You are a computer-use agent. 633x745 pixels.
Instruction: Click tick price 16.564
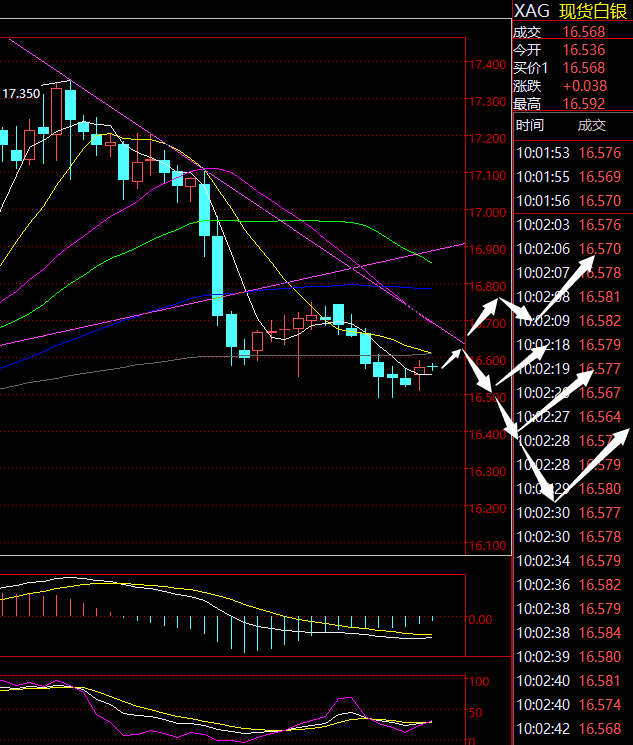[x=600, y=417]
